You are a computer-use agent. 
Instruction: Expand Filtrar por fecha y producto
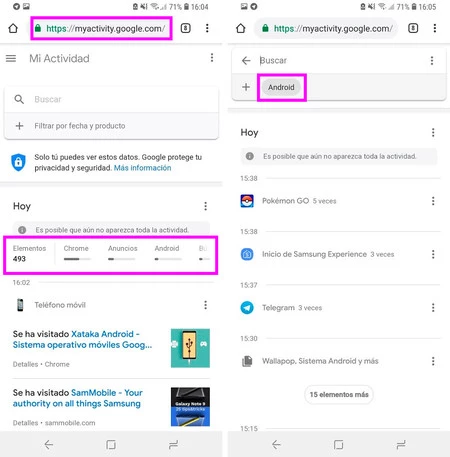111,126
